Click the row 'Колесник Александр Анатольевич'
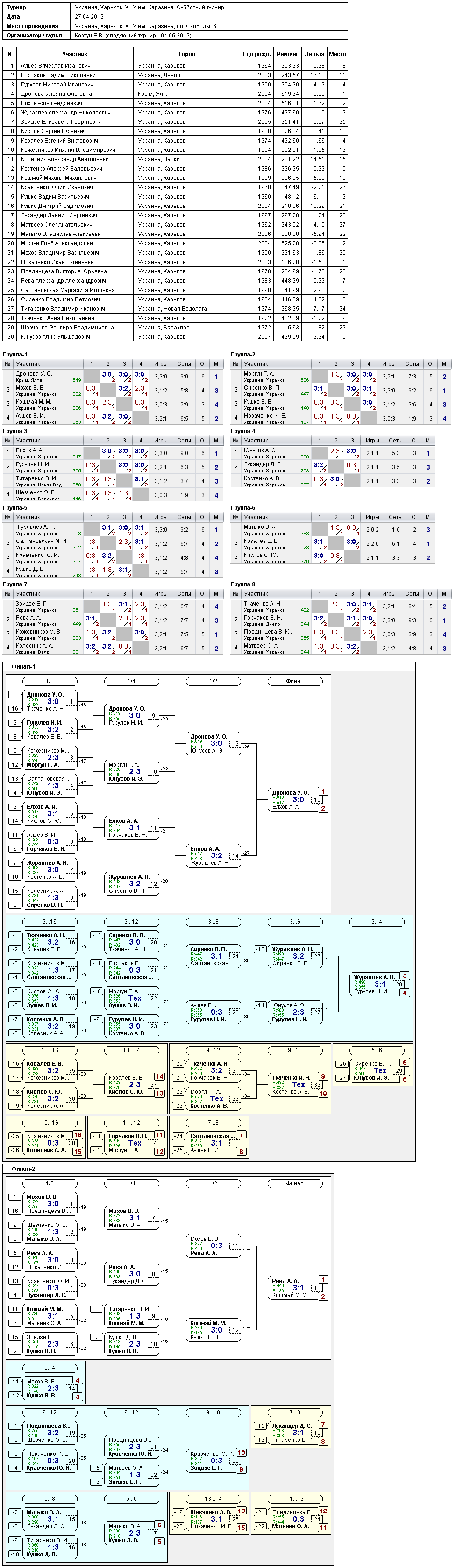Screen dimensions: 456x1568 coord(175,159)
